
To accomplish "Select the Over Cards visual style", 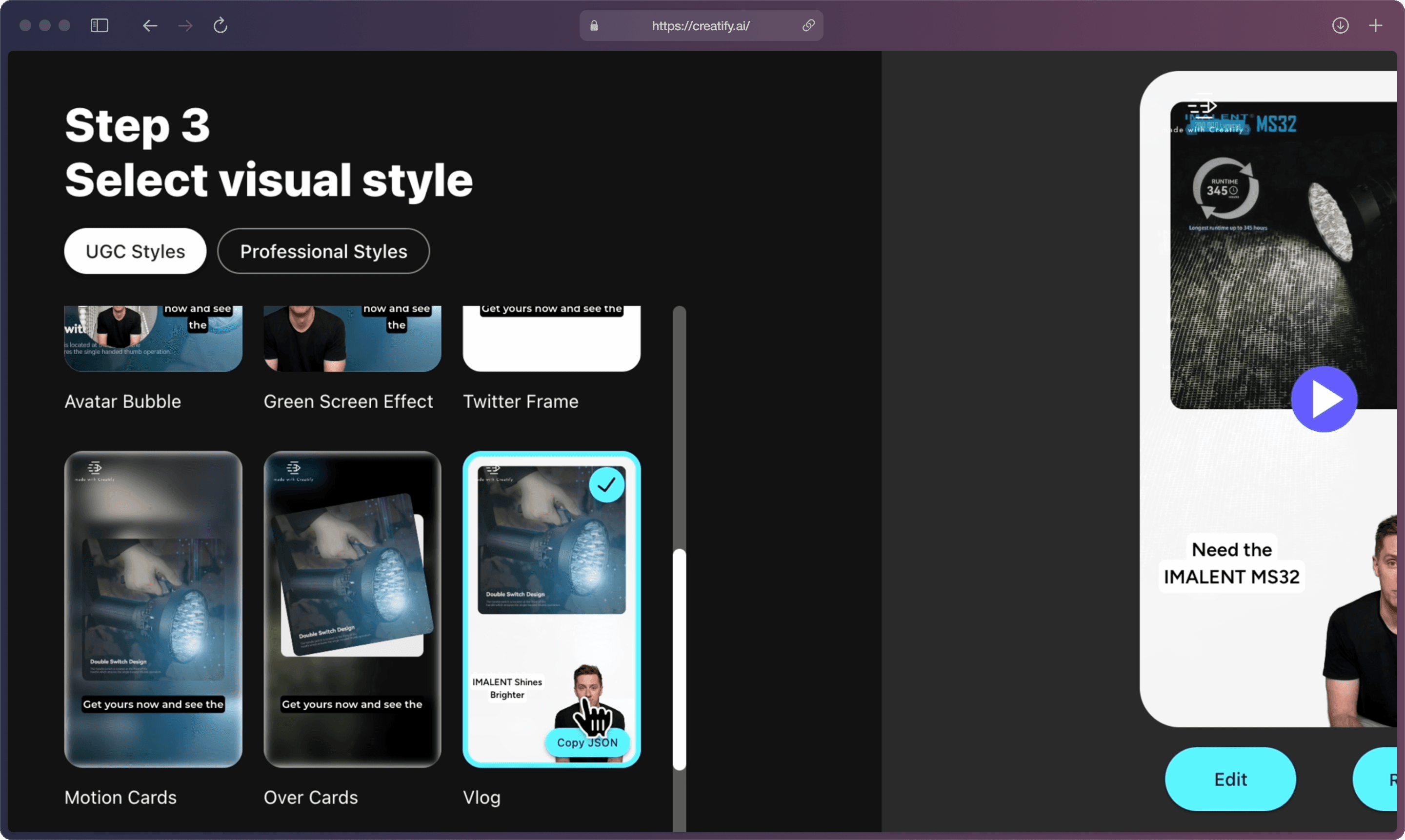I will coord(351,608).
